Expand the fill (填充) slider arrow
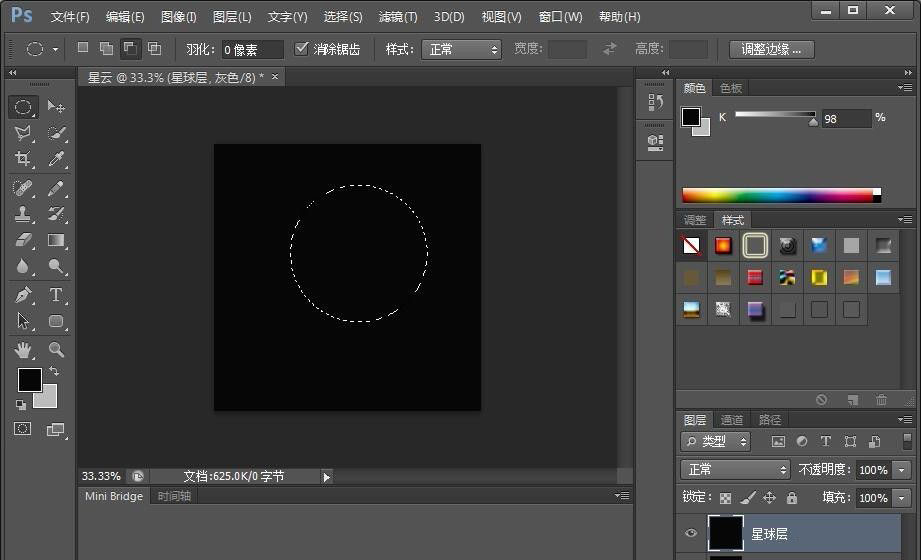The height and width of the screenshot is (560, 921). pyautogui.click(x=902, y=498)
